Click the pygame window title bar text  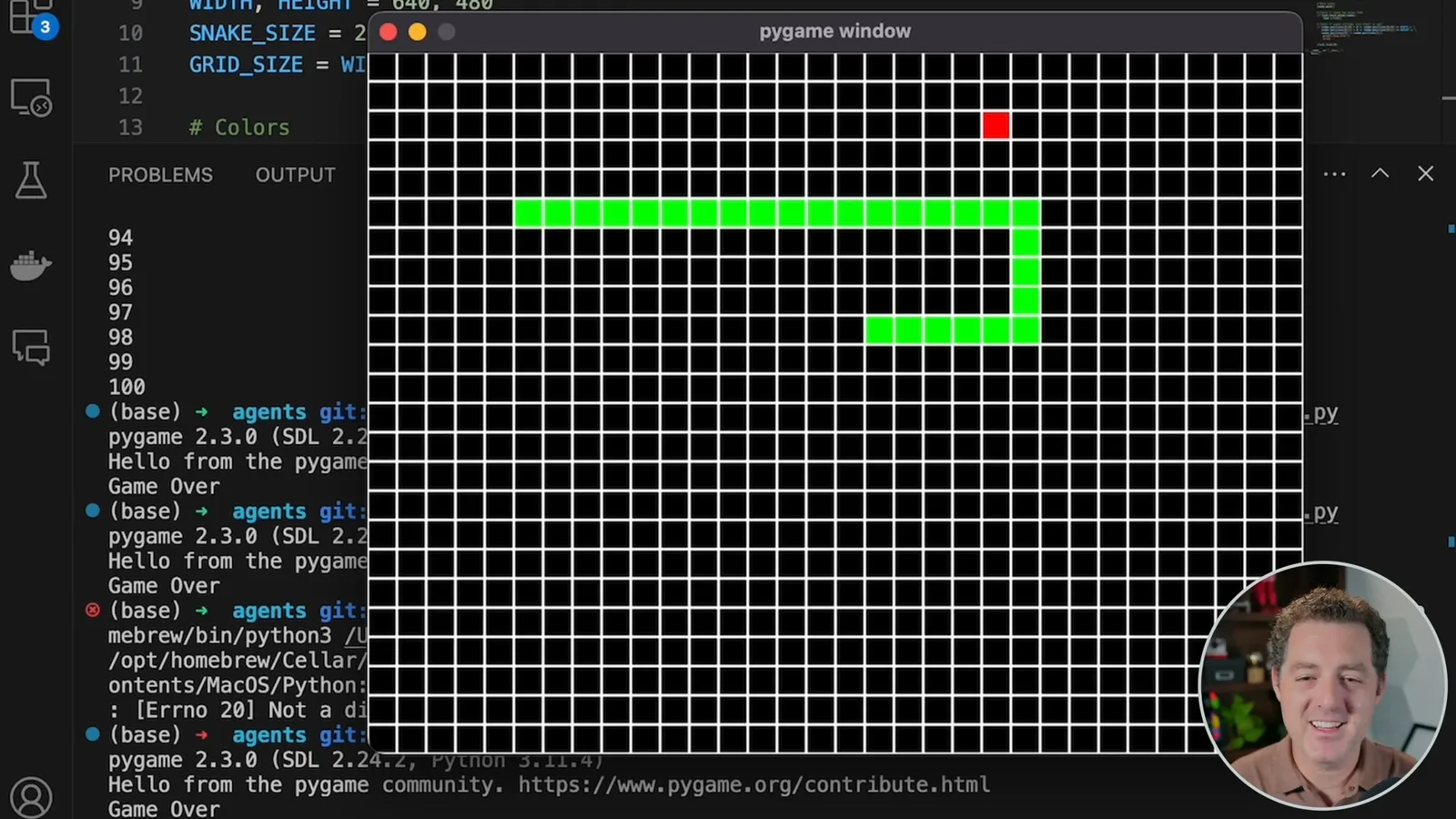coord(834,31)
